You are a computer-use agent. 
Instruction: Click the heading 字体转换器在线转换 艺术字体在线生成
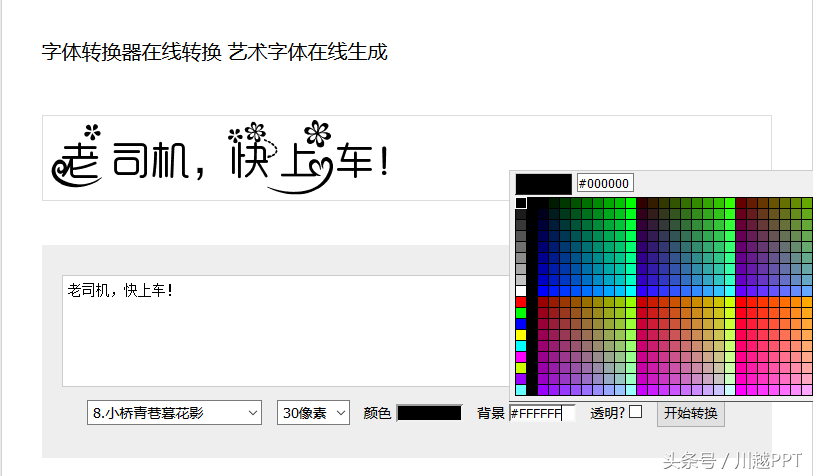point(215,52)
